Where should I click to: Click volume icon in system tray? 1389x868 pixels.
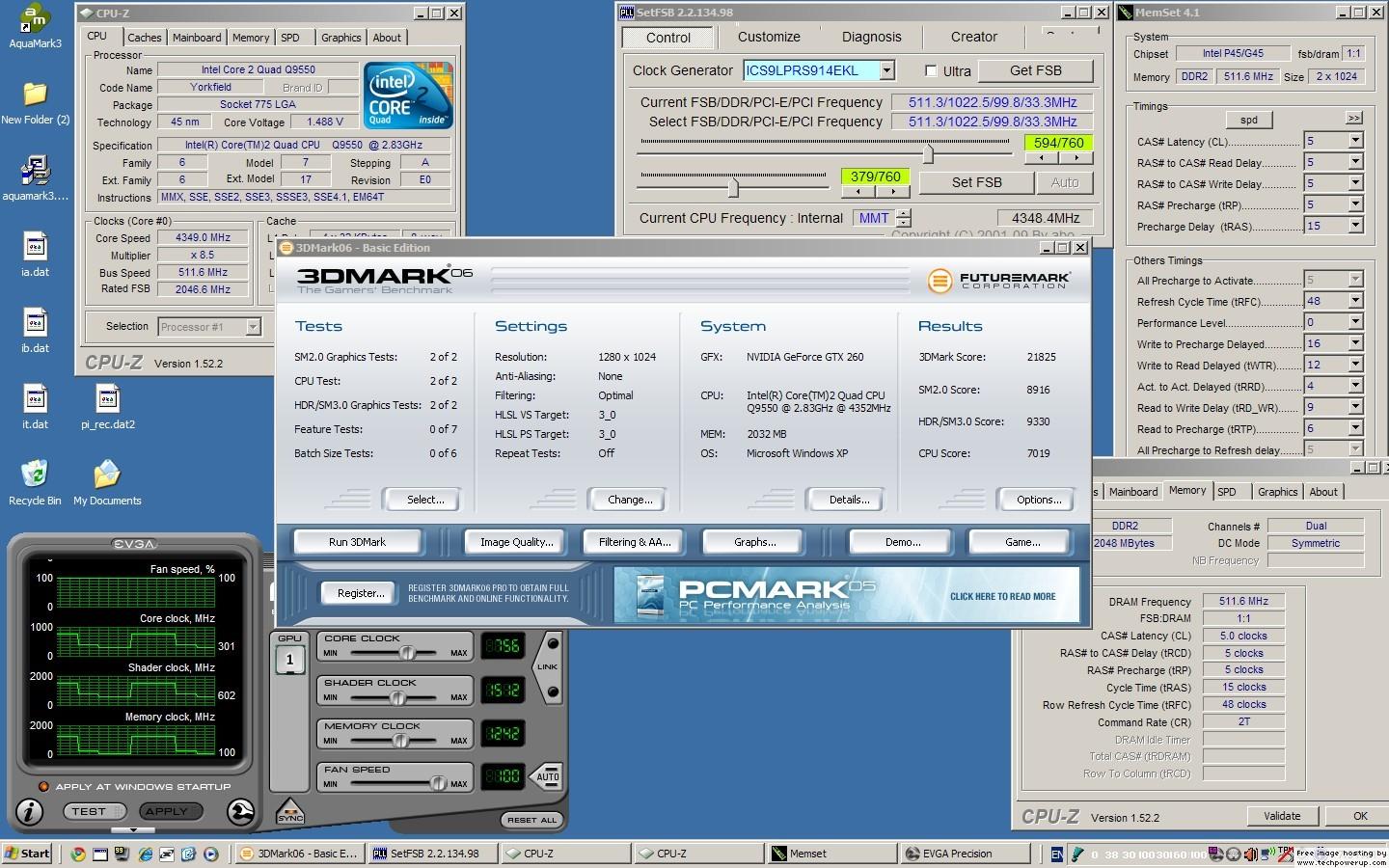(x=1251, y=854)
